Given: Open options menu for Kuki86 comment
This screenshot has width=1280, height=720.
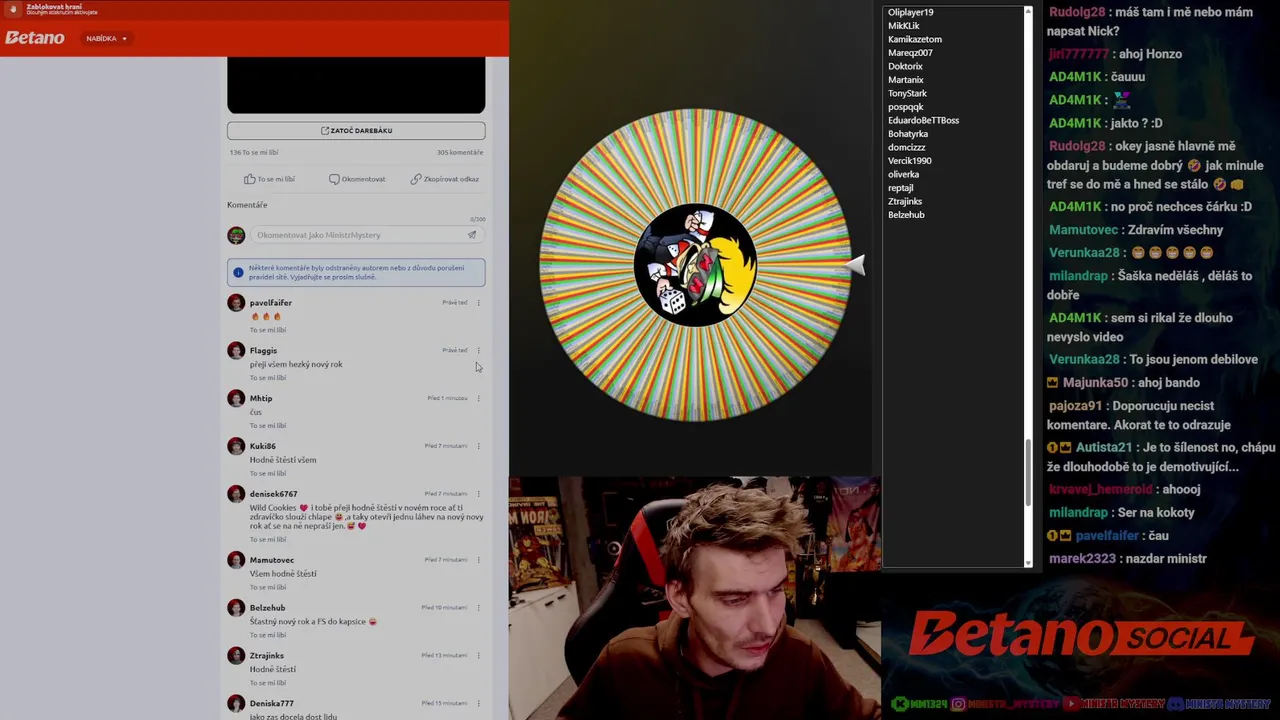Looking at the screenshot, I should (x=478, y=446).
